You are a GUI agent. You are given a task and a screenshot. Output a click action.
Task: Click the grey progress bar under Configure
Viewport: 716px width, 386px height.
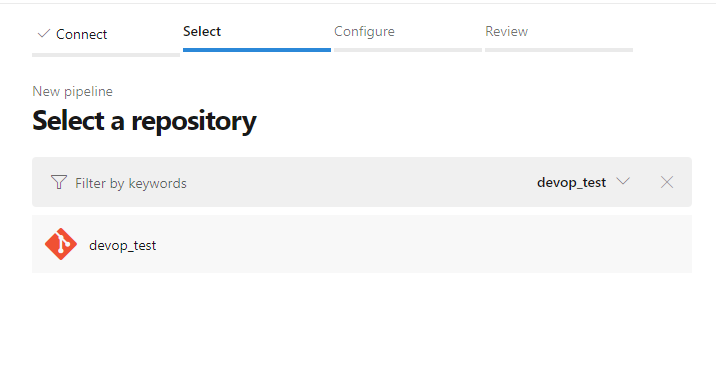pos(408,50)
